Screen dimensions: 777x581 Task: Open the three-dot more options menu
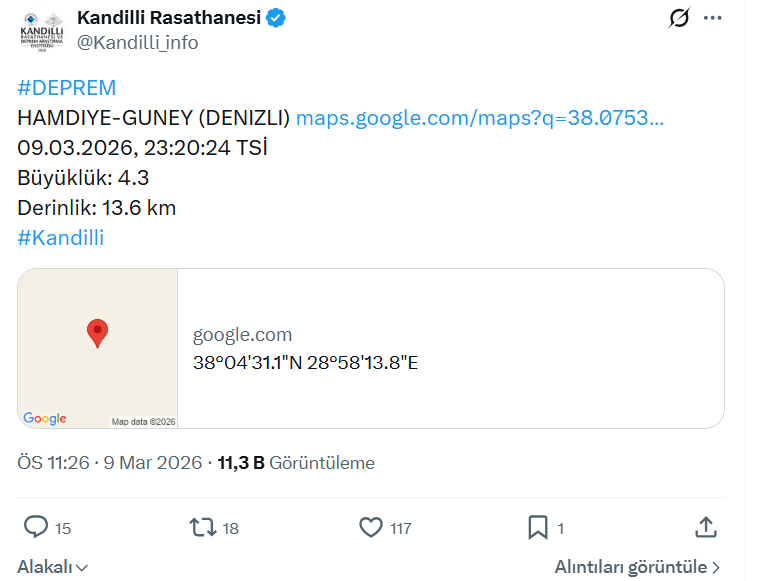[x=712, y=18]
